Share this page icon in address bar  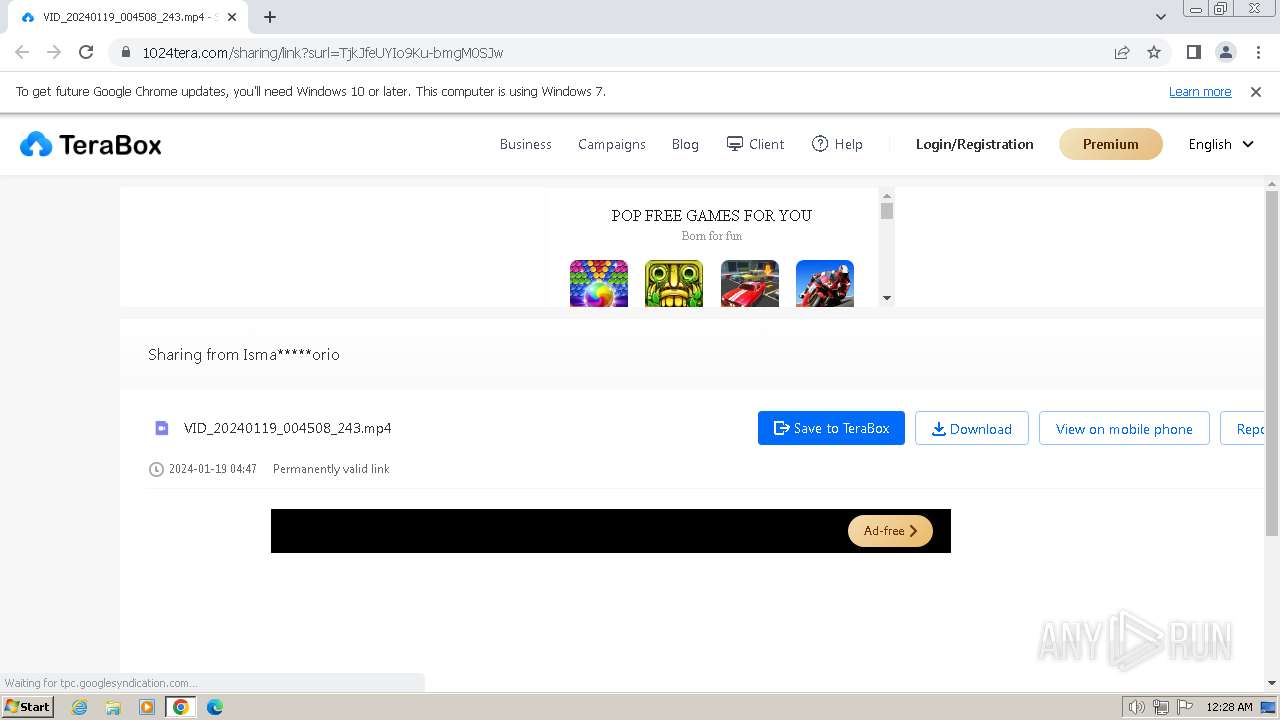click(1122, 52)
